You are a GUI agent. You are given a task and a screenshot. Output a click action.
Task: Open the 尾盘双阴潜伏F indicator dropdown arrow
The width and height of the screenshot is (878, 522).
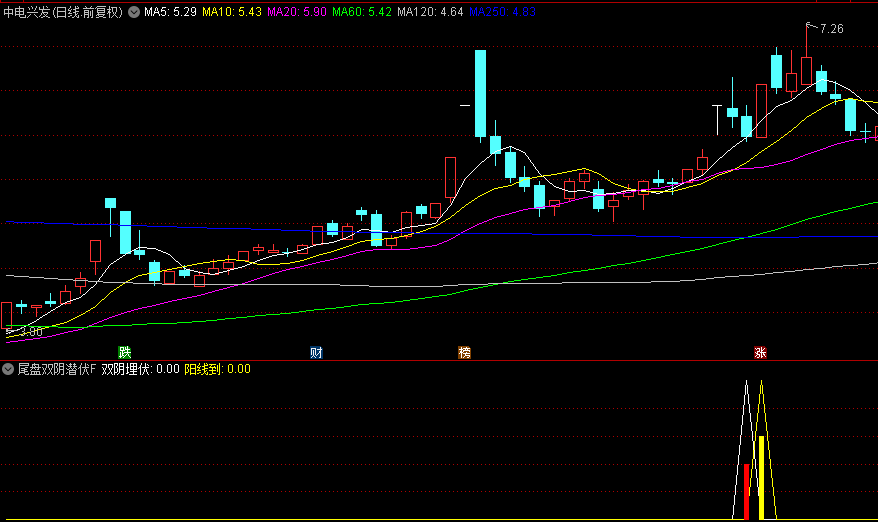[8, 369]
